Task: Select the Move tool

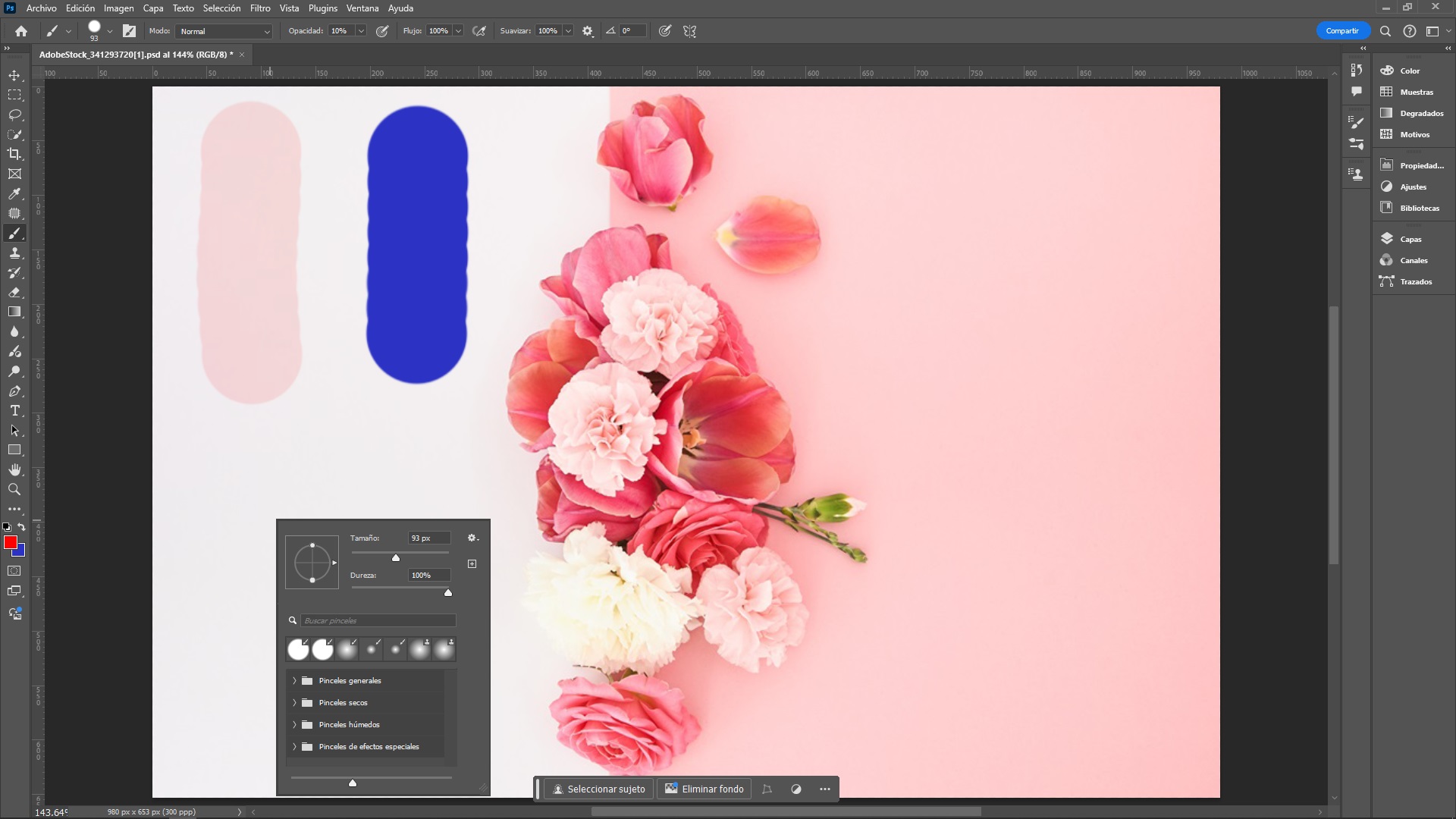Action: click(x=14, y=75)
